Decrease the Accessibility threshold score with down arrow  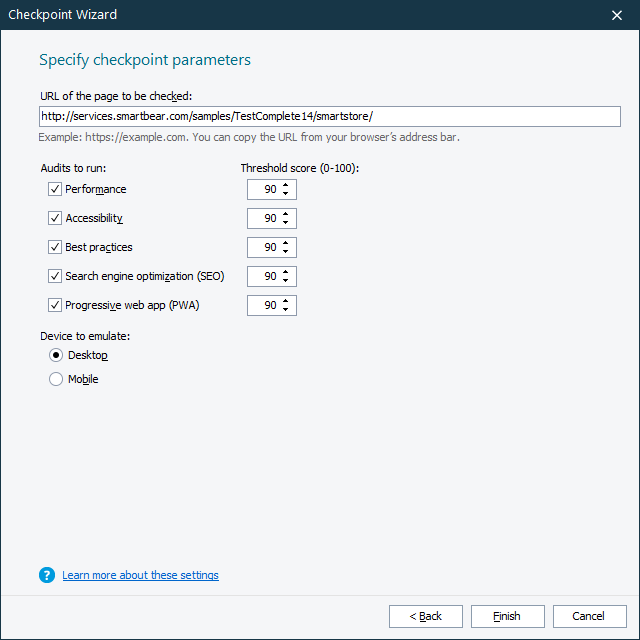pyautogui.click(x=286, y=223)
